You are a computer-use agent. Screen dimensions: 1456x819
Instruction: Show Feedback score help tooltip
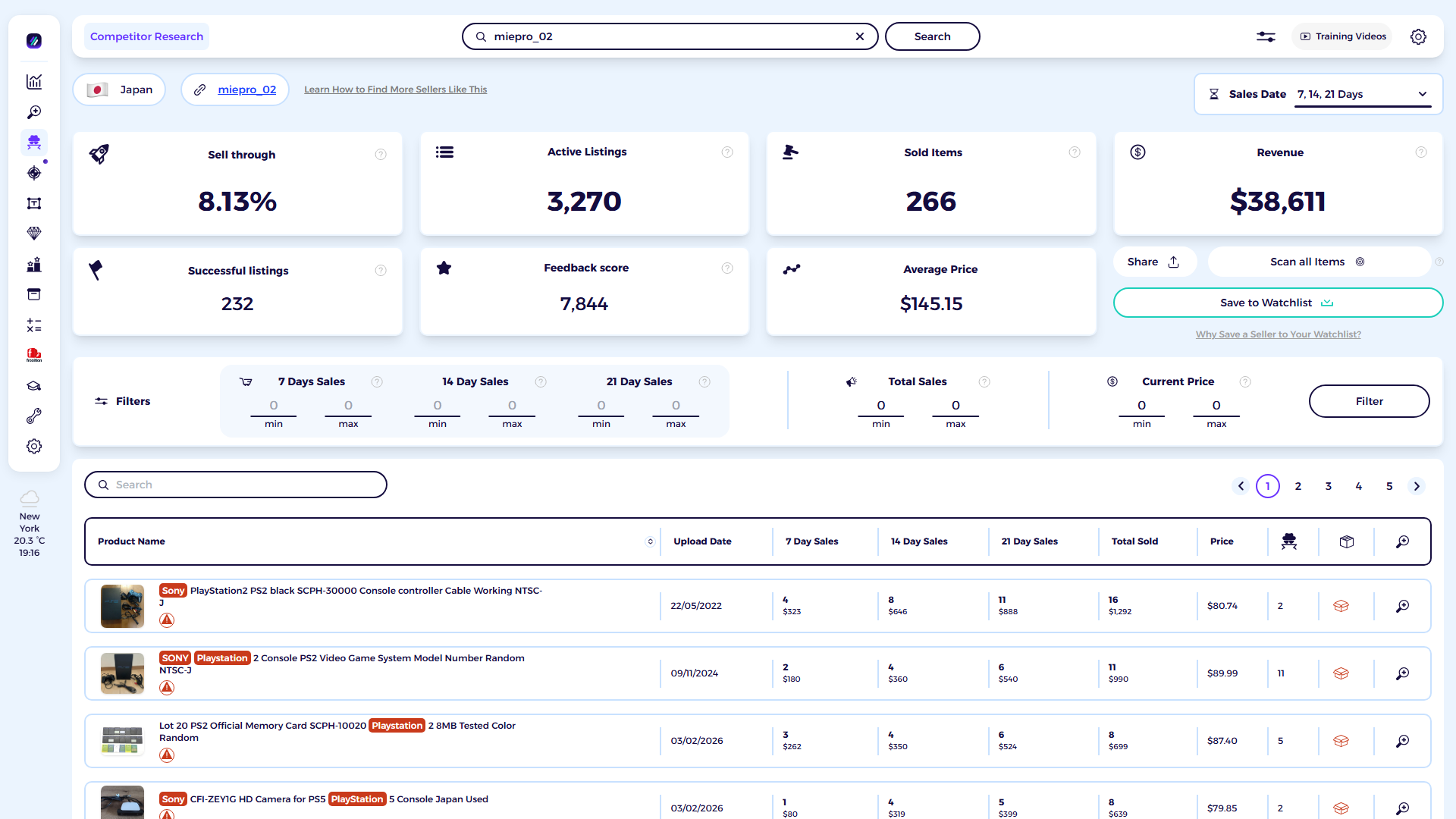click(x=727, y=268)
